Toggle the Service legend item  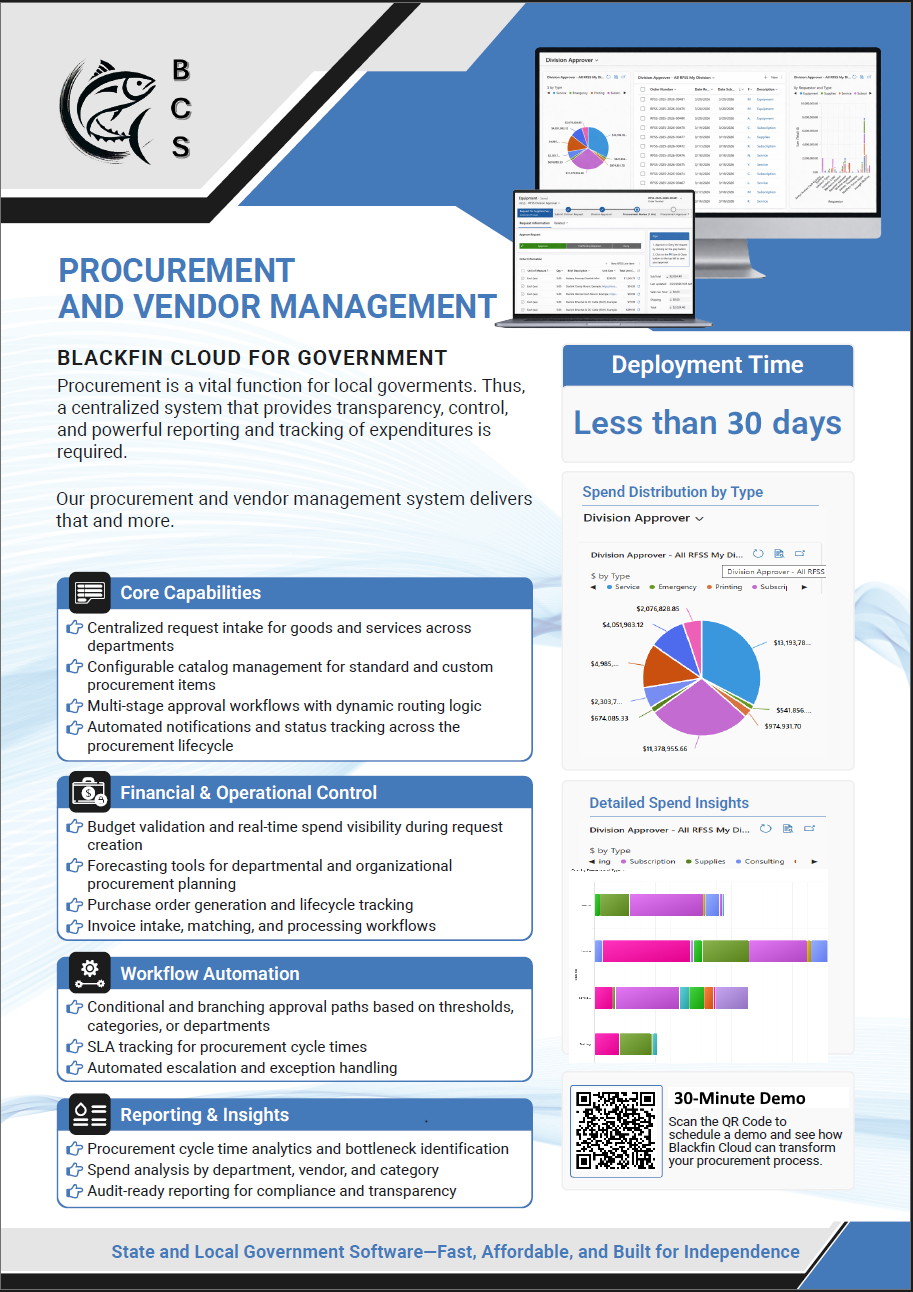[624, 587]
